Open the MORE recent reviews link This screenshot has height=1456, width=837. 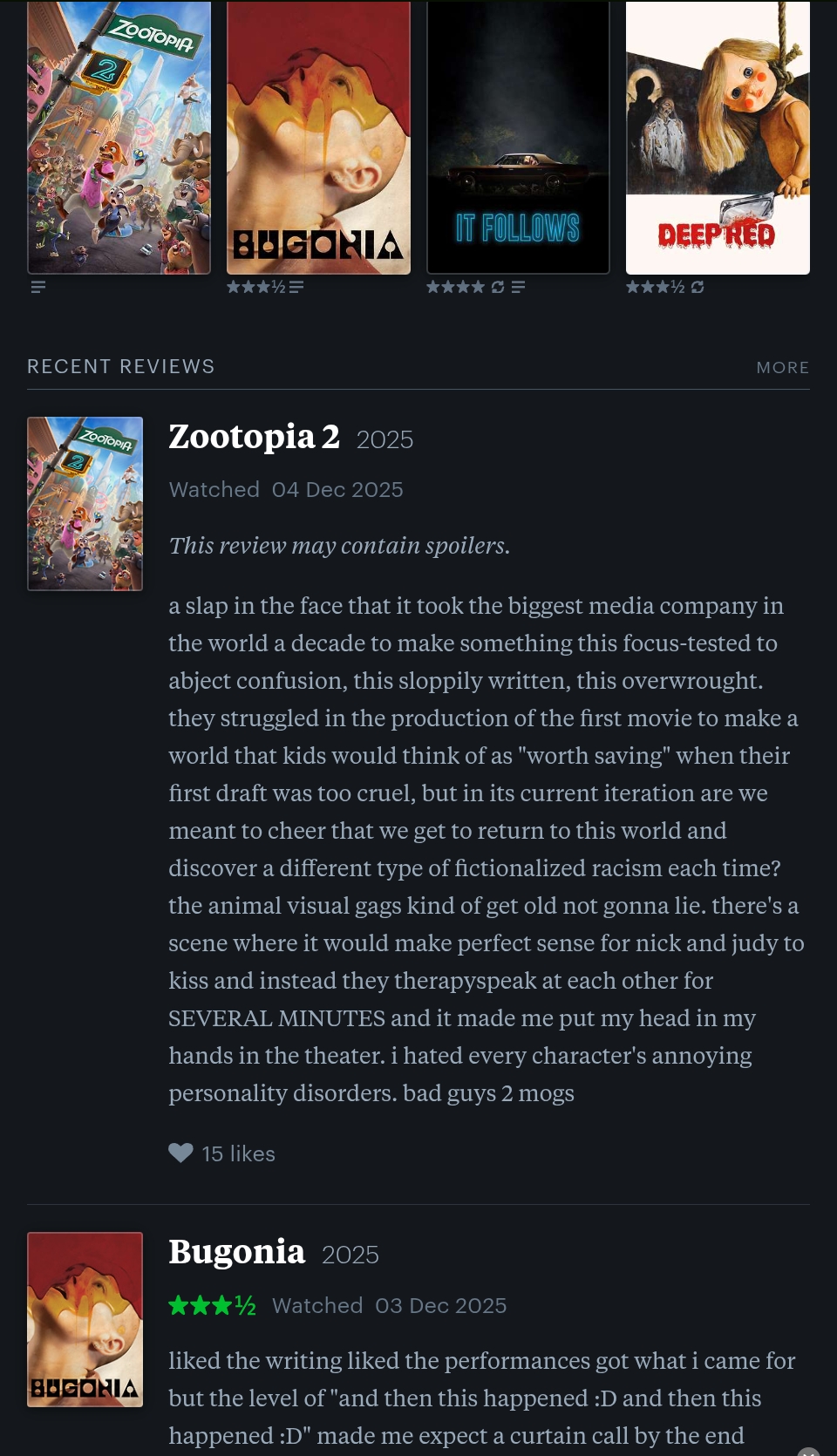(x=782, y=368)
